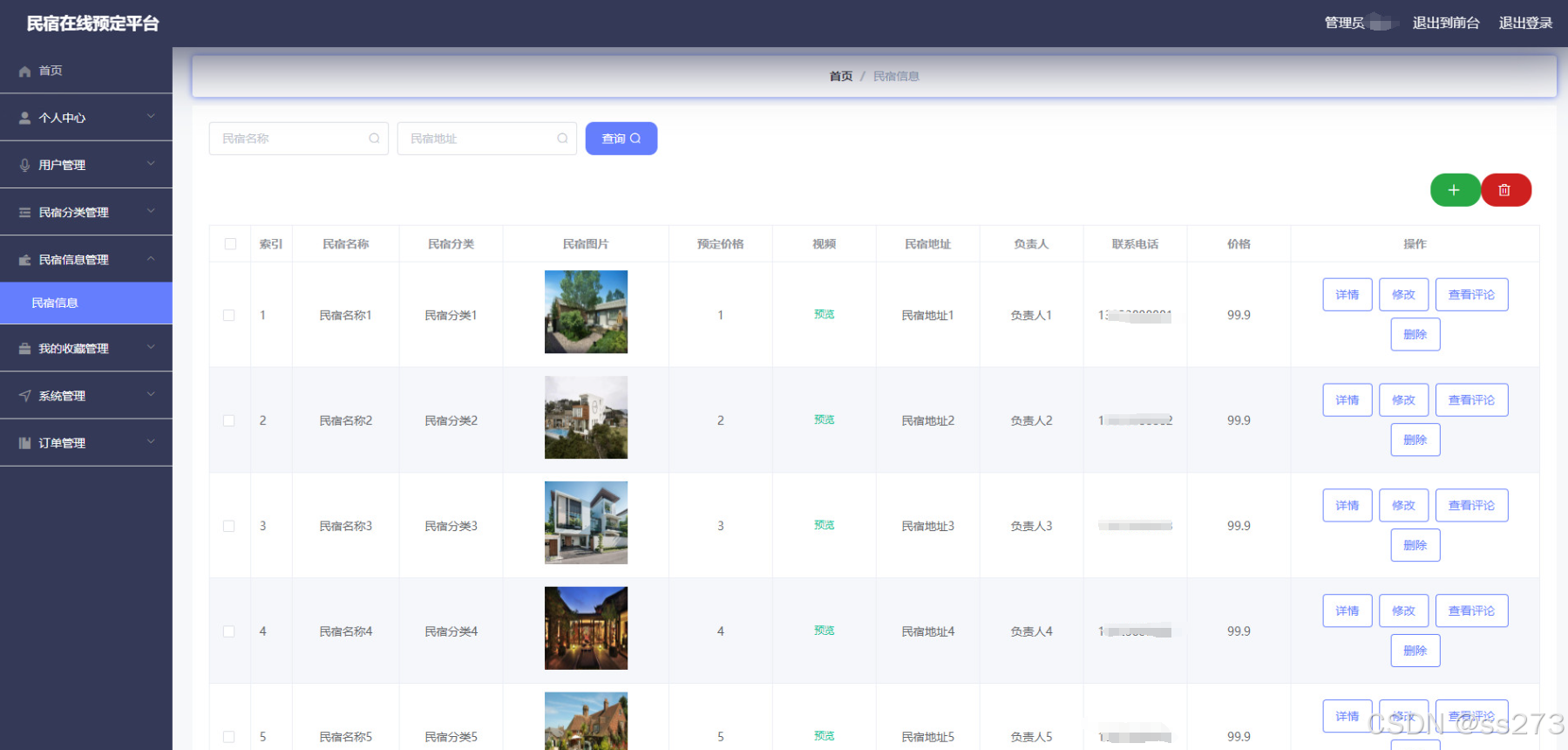Click the 查询 search button
1568x750 pixels.
621,139
